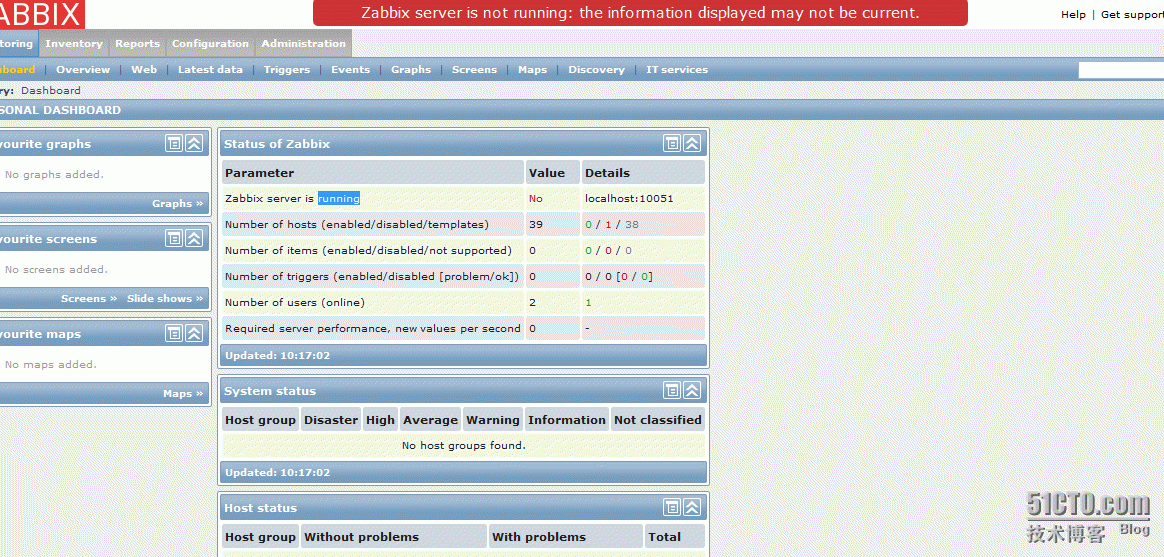The image size is (1164, 557).
Task: Open menu icon in Favourite graphs widget
Action: 174,144
